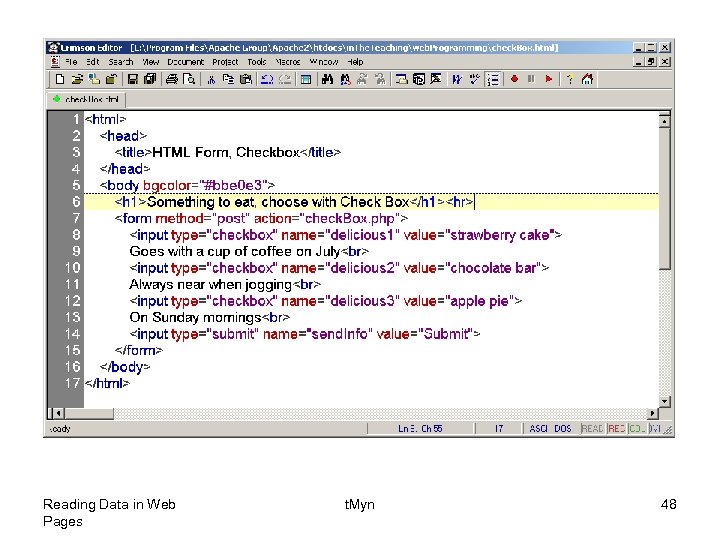Click the New document toolbar icon
The image size is (720, 540).
(x=60, y=79)
